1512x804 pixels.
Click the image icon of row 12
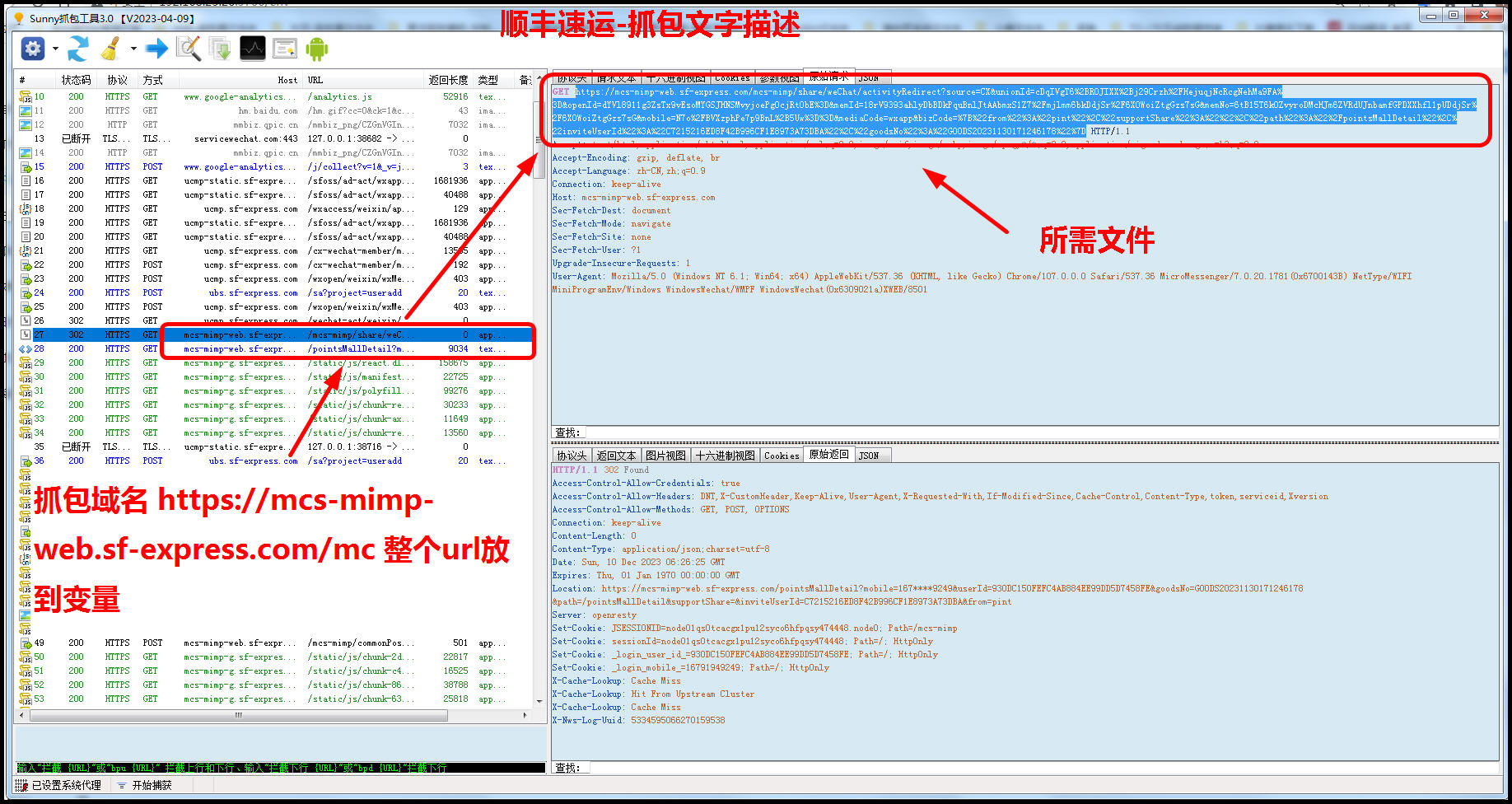coord(25,124)
